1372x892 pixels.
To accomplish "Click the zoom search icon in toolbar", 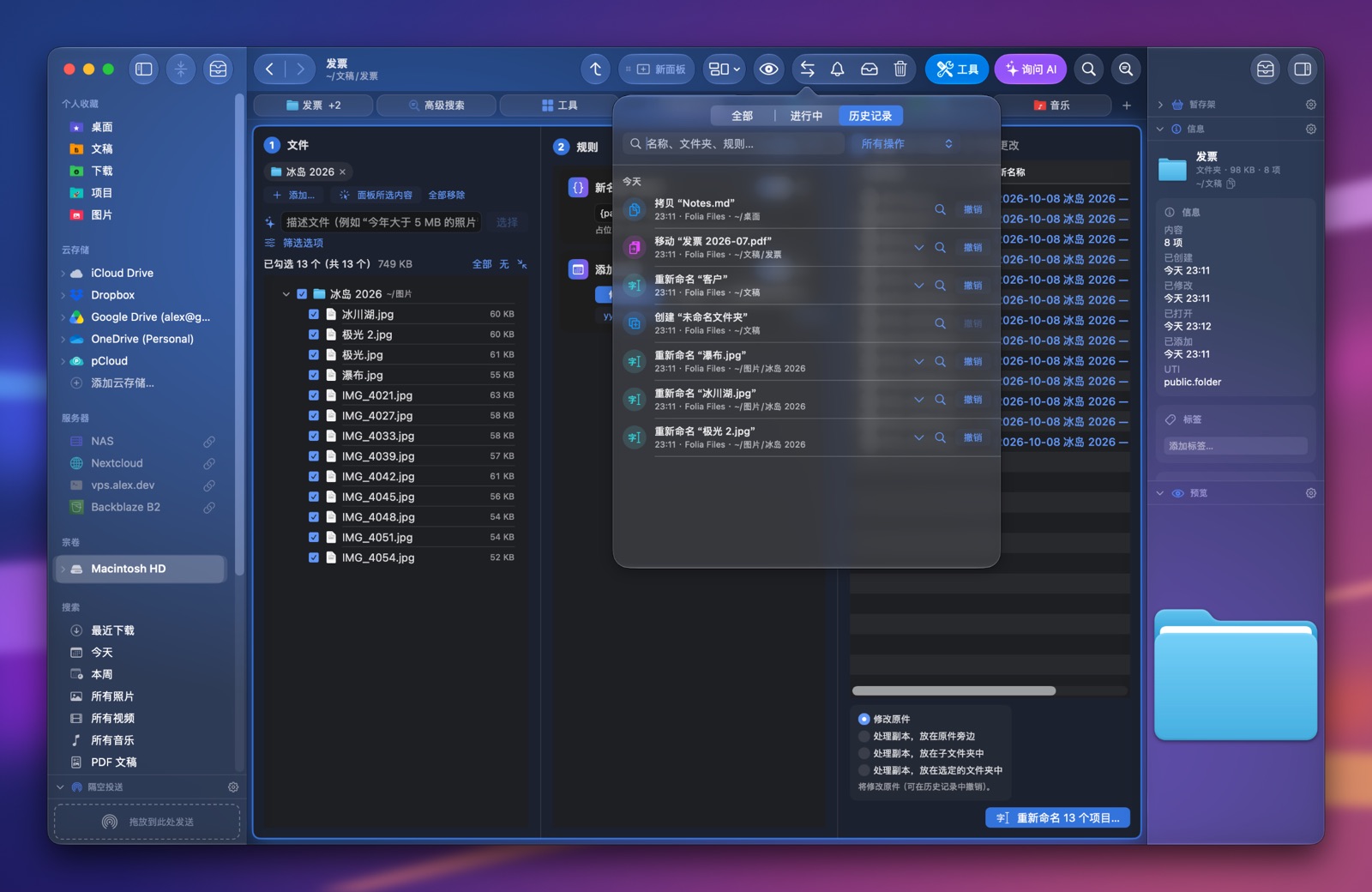I will click(x=1126, y=69).
